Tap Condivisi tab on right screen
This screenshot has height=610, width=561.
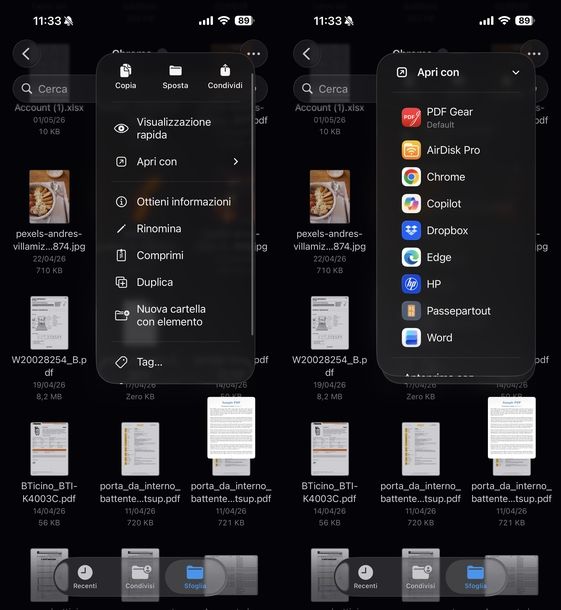421,577
